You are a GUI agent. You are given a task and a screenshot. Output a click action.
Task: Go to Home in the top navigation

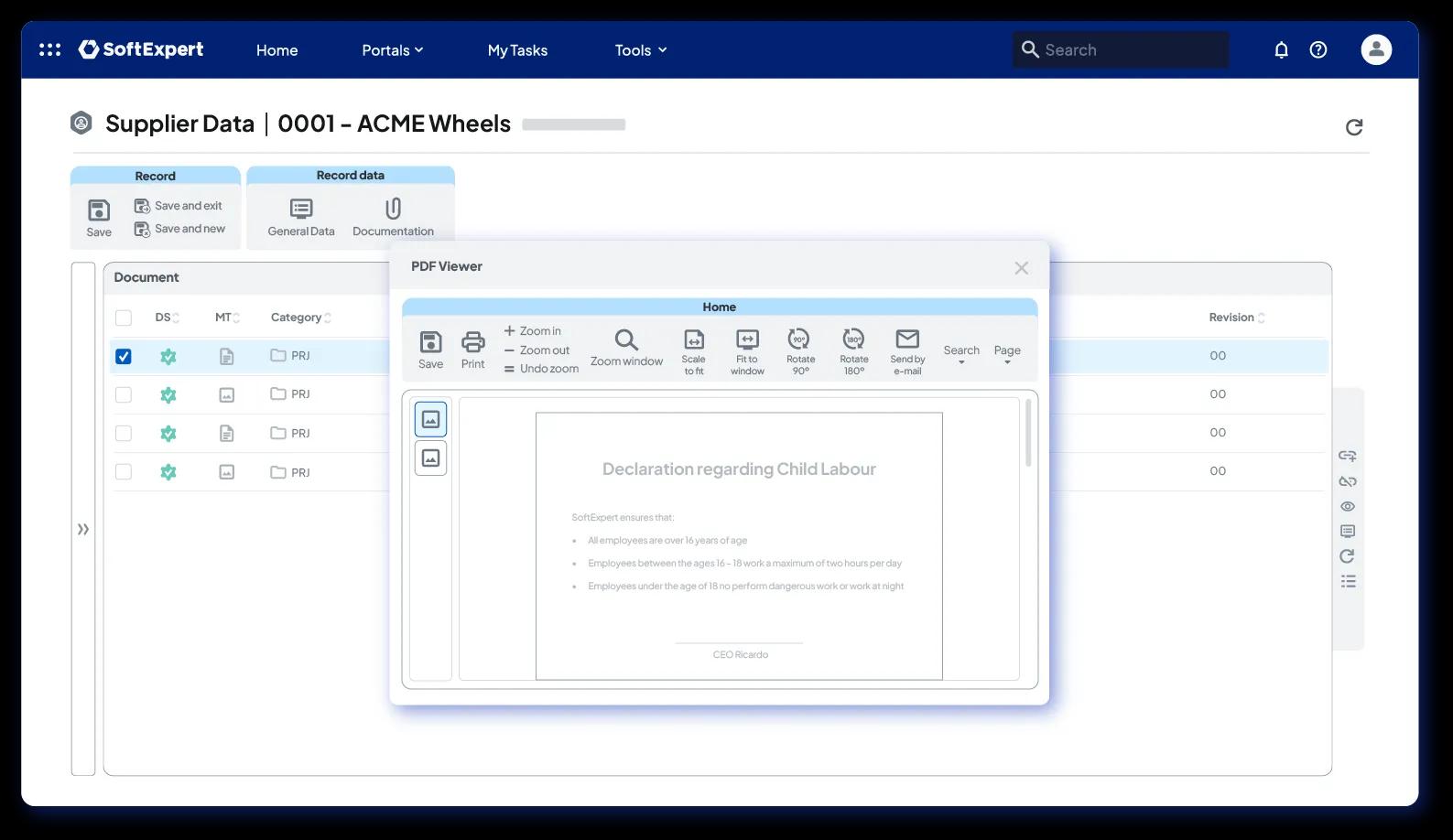point(277,50)
